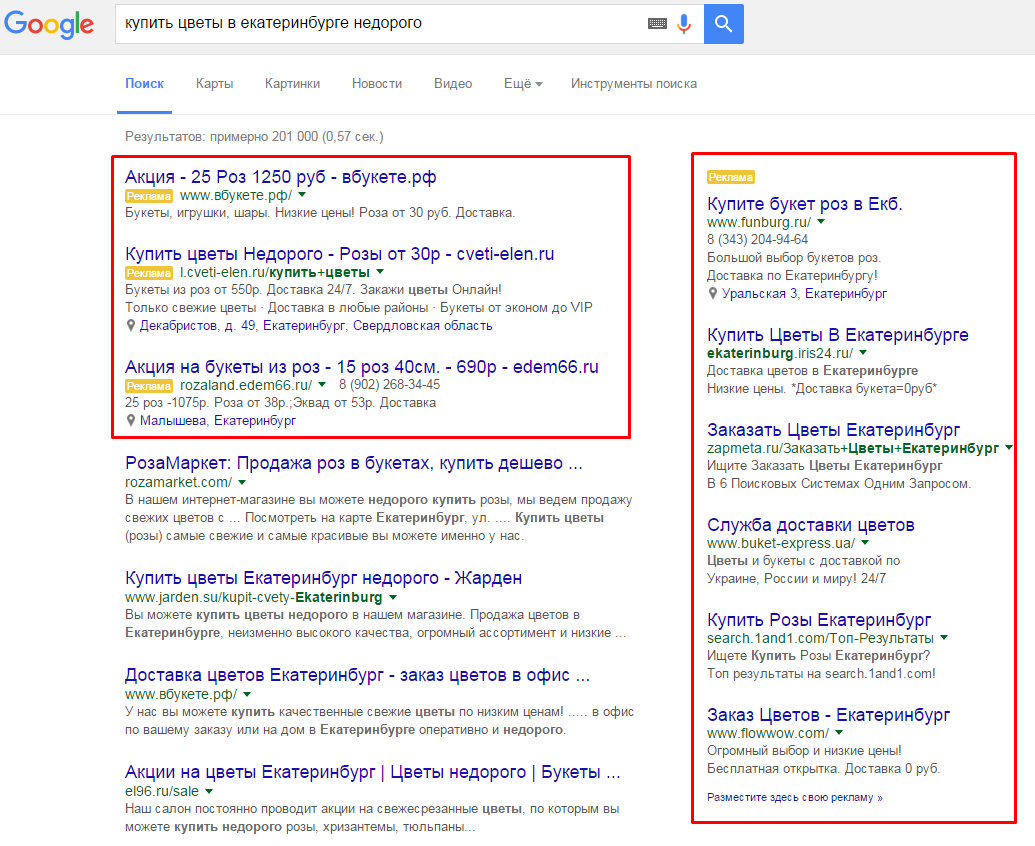Click phone number 8 (343) 204-94-64
The image size is (1035, 846).
click(x=757, y=240)
